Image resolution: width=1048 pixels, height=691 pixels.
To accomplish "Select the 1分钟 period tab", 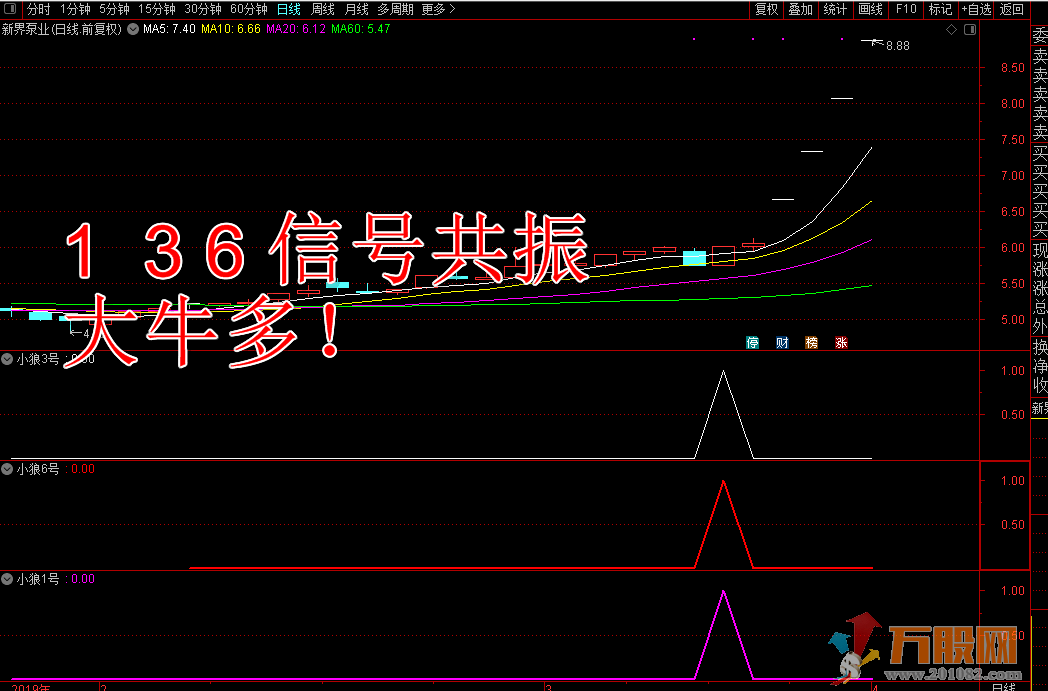I will coord(75,9).
